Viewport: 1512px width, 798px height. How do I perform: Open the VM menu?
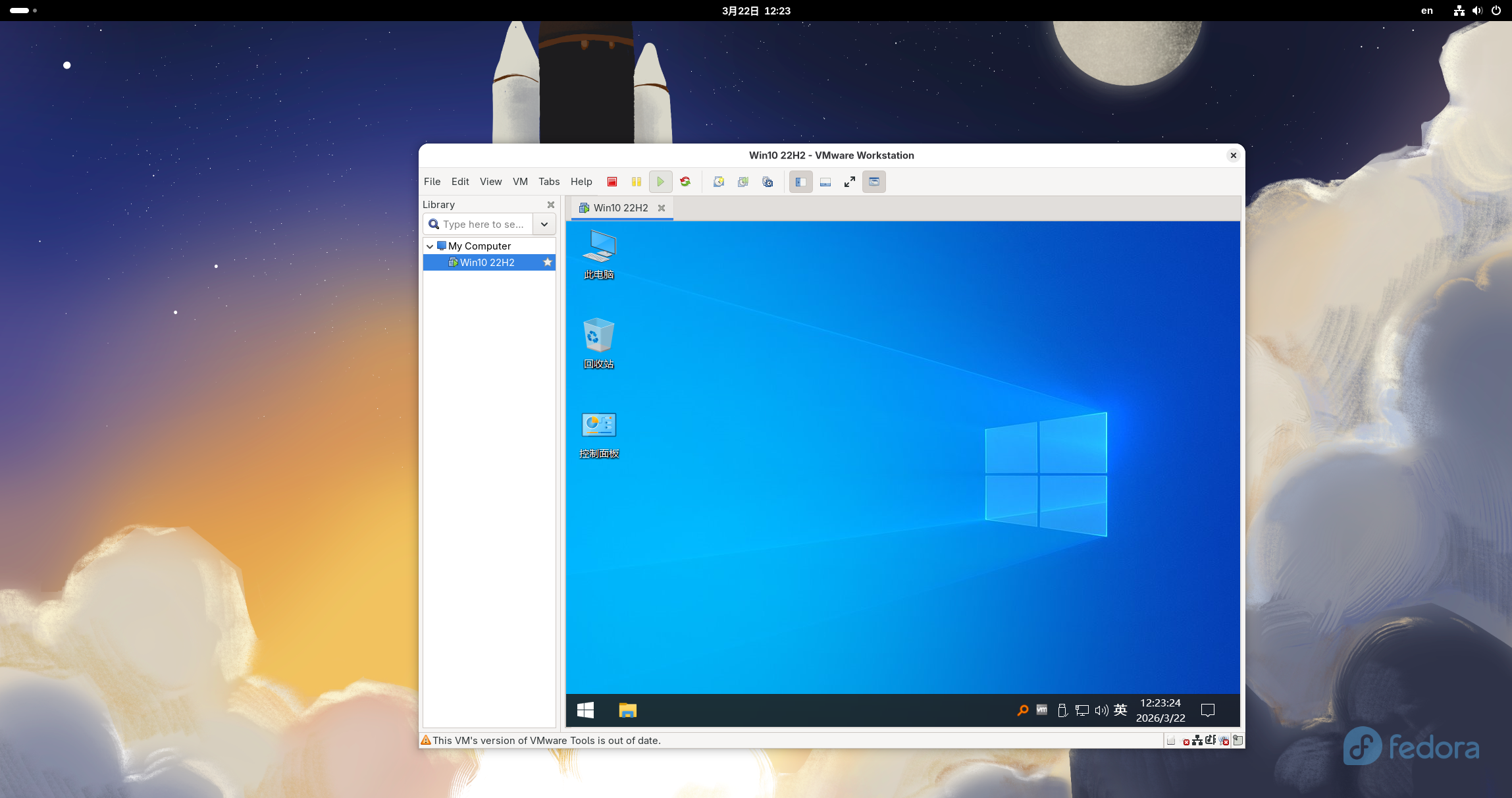click(520, 182)
